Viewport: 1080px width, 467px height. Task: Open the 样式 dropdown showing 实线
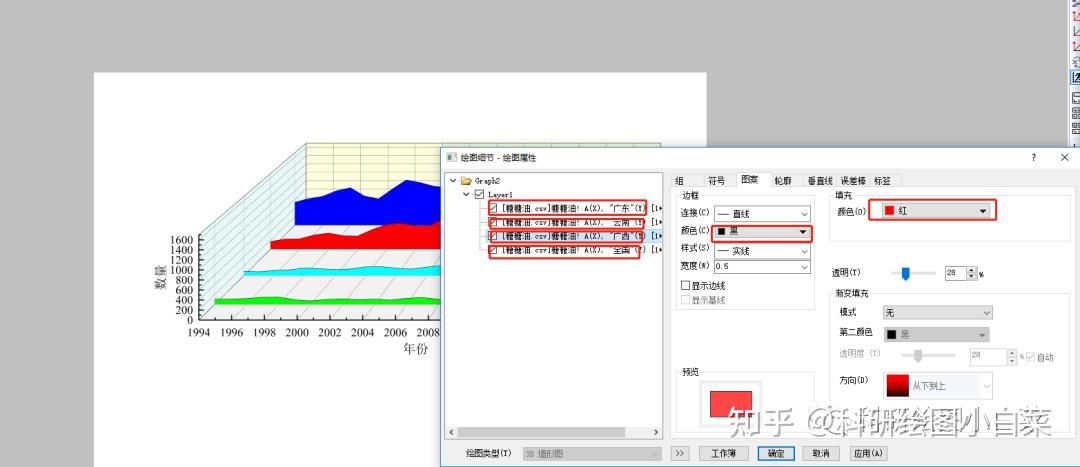click(x=762, y=251)
